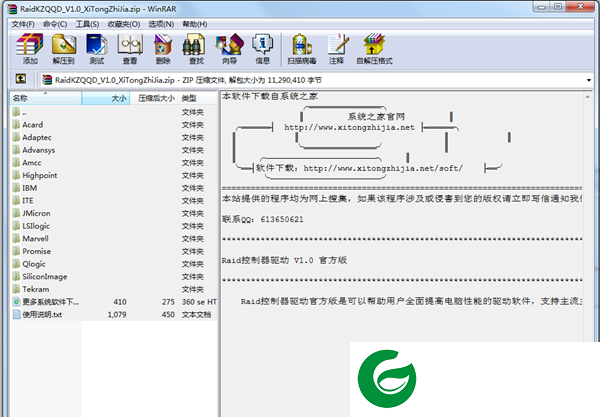Select the IBM folder row
Image resolution: width=600 pixels, height=417 pixels.
tap(115, 188)
